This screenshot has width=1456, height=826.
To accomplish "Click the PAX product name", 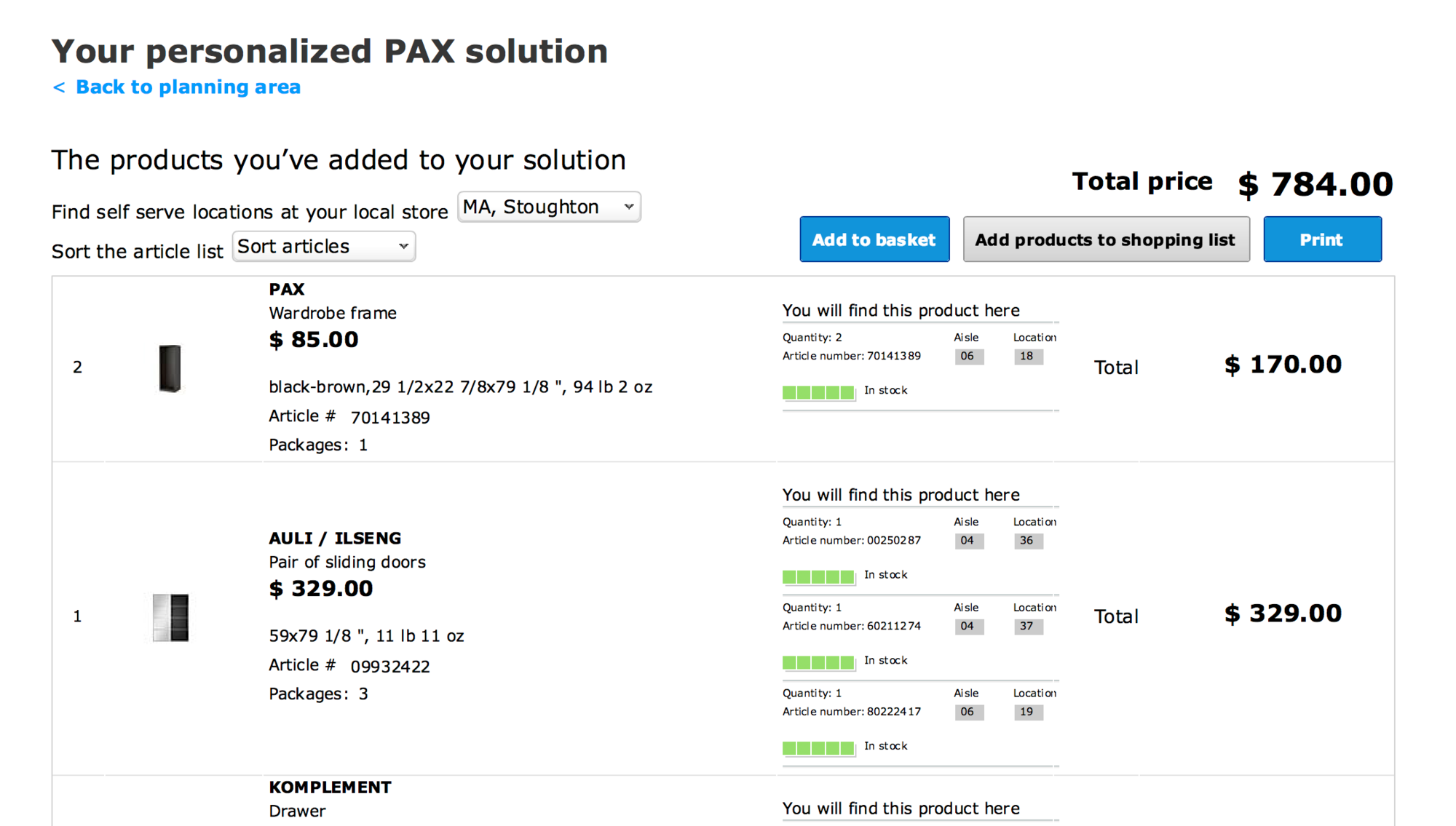I will [287, 290].
